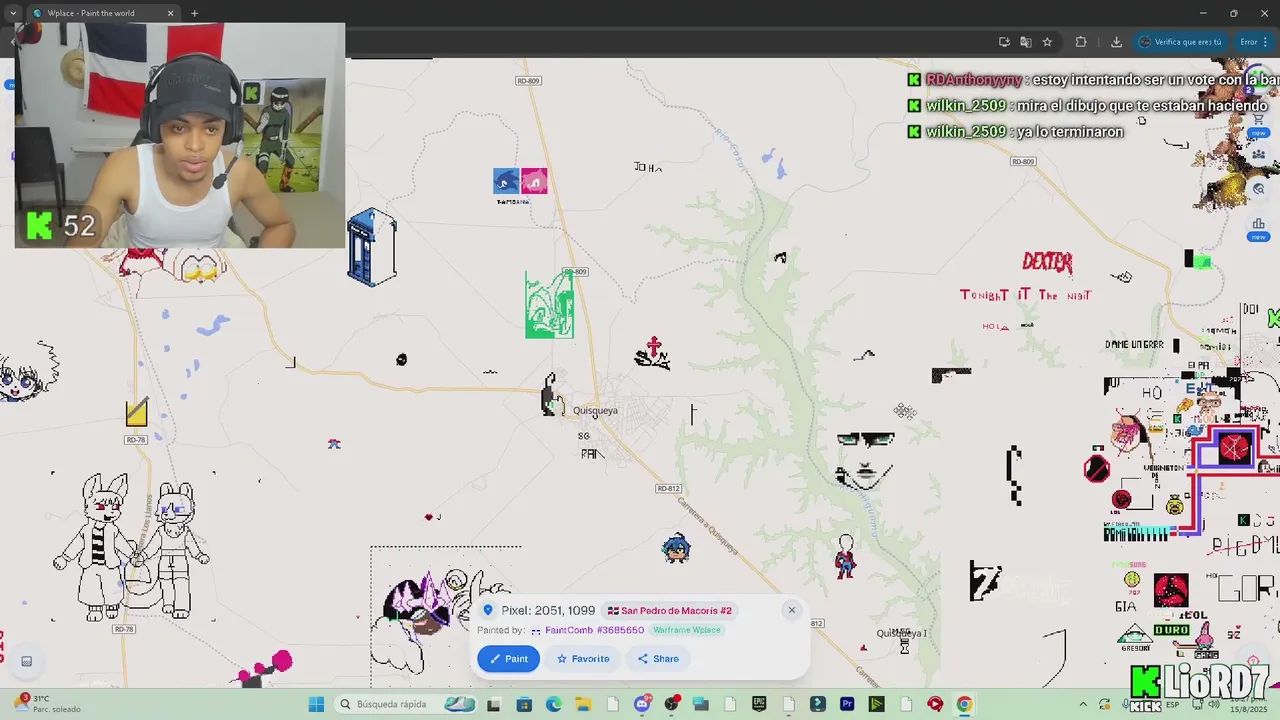
Task: Open weather widget showing 31°C
Action: 45,704
